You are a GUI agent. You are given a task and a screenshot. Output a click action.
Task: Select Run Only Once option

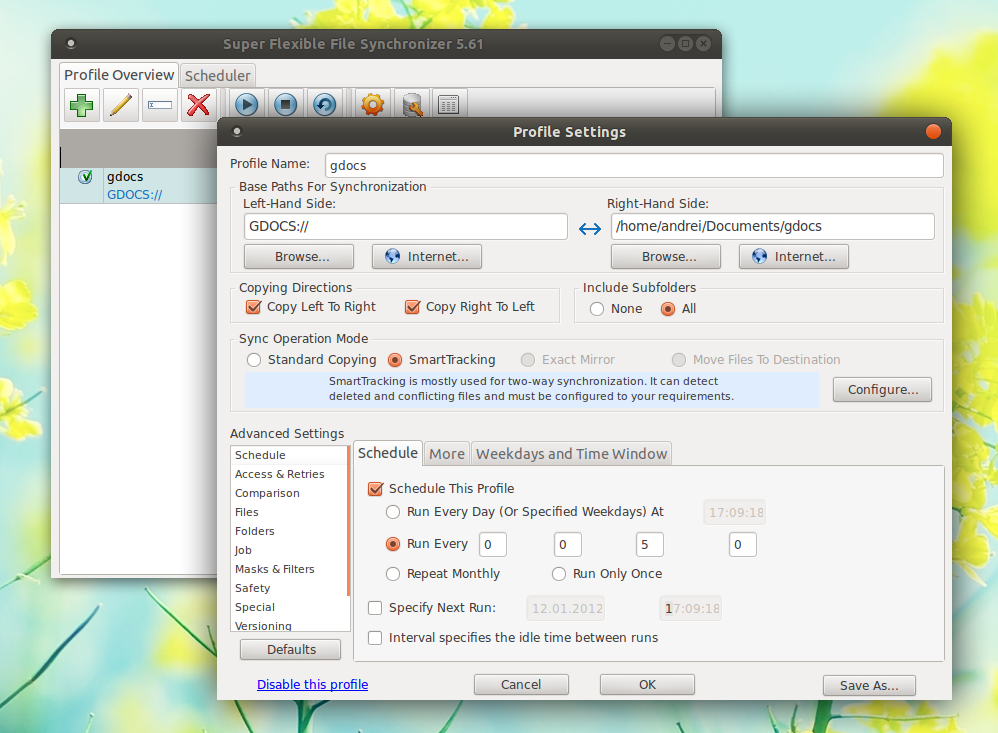coord(559,574)
